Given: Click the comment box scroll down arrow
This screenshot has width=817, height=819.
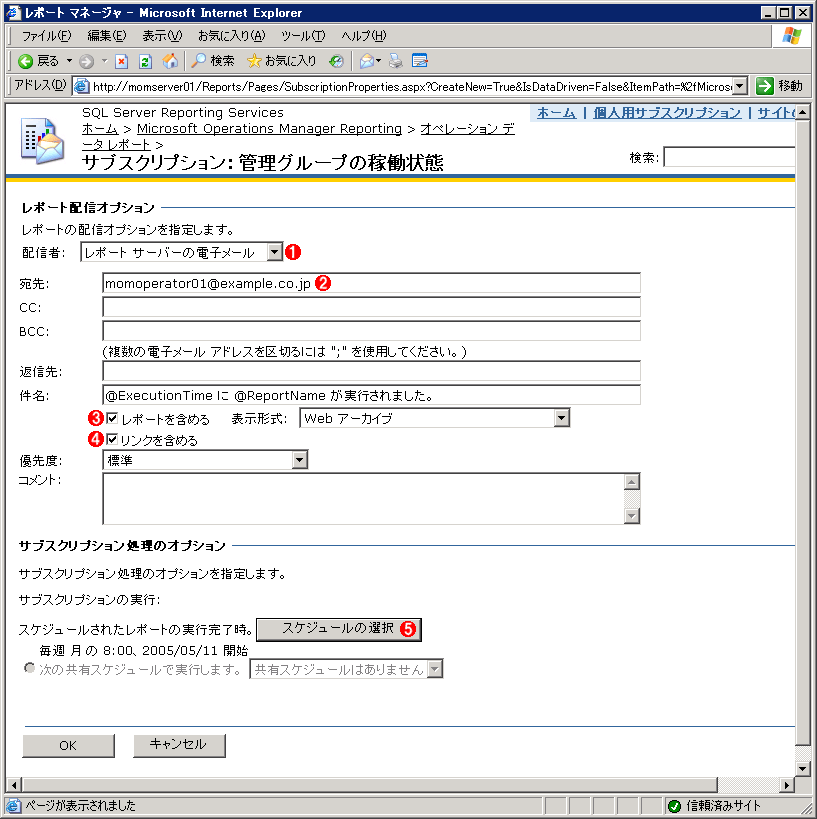Looking at the screenshot, I should point(632,516).
